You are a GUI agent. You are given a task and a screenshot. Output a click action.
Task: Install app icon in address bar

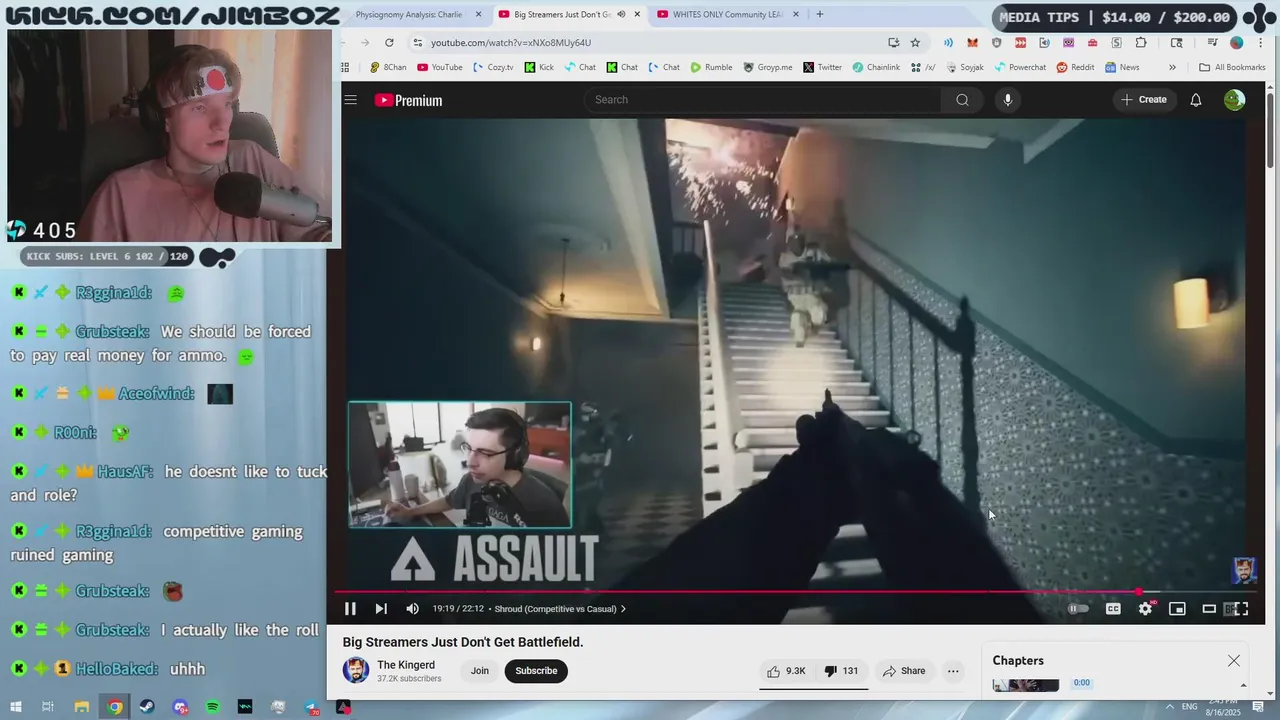click(893, 42)
